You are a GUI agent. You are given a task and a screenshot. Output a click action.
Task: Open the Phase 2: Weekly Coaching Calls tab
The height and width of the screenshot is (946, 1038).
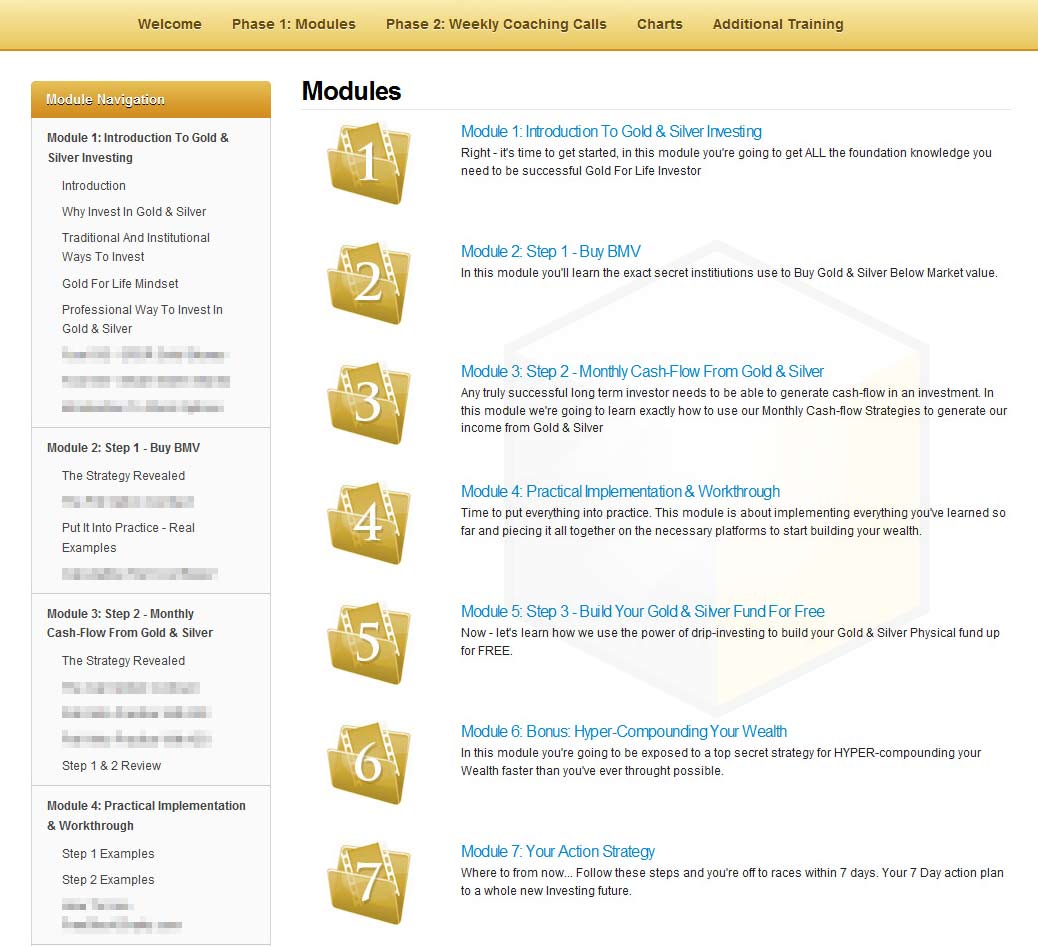(x=496, y=24)
